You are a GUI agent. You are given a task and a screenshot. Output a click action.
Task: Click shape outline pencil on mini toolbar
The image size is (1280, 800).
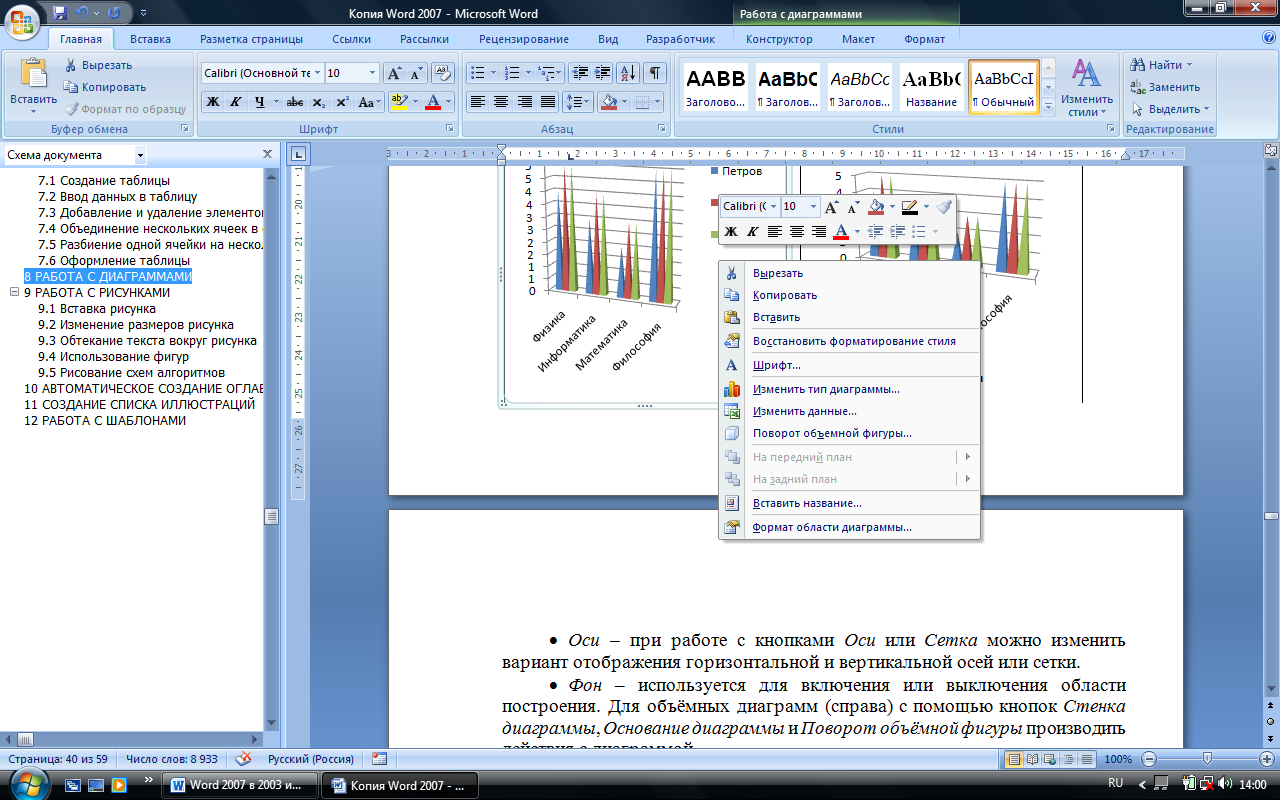[909, 207]
